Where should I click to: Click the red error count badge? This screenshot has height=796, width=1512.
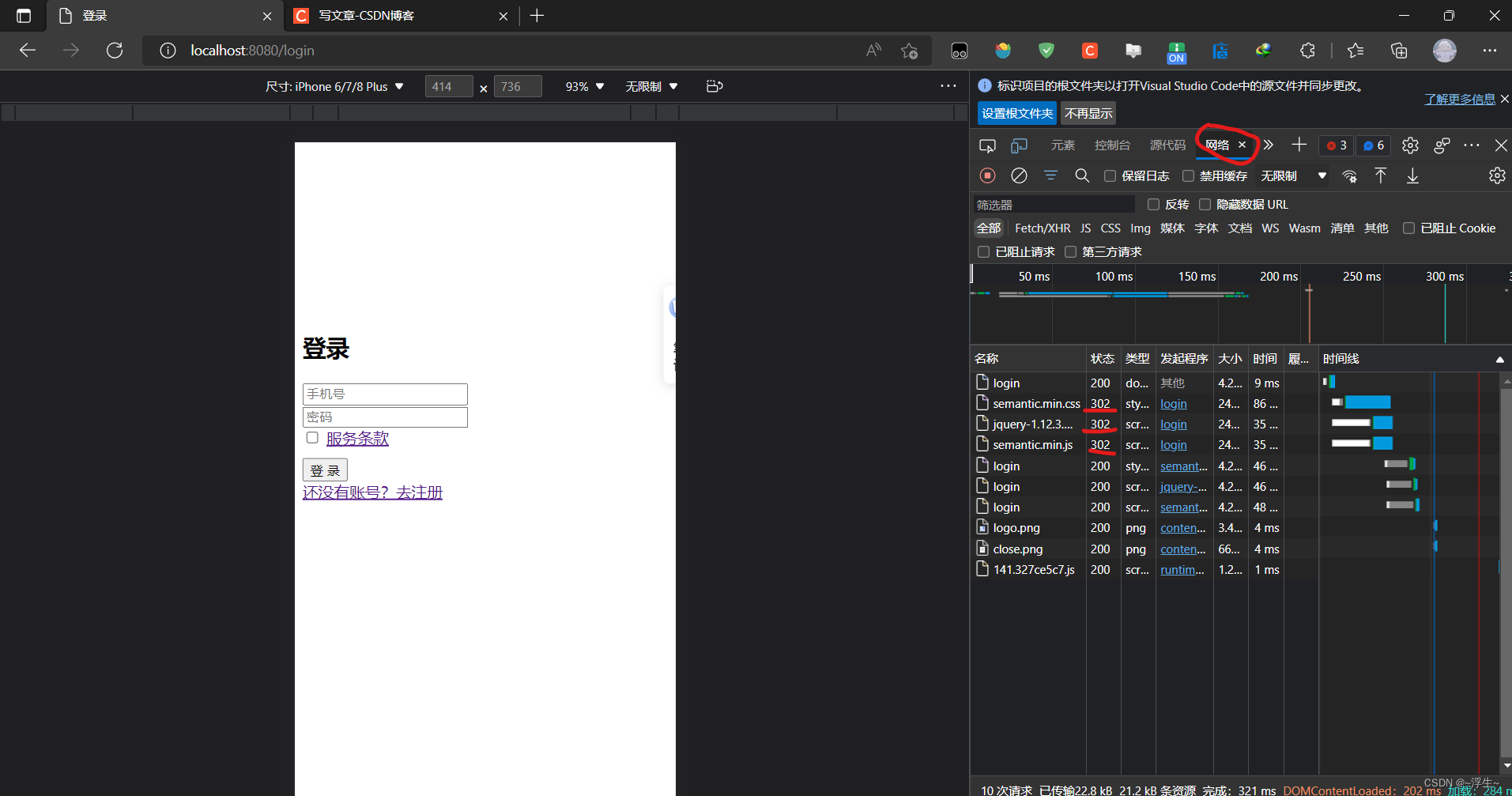pyautogui.click(x=1337, y=145)
